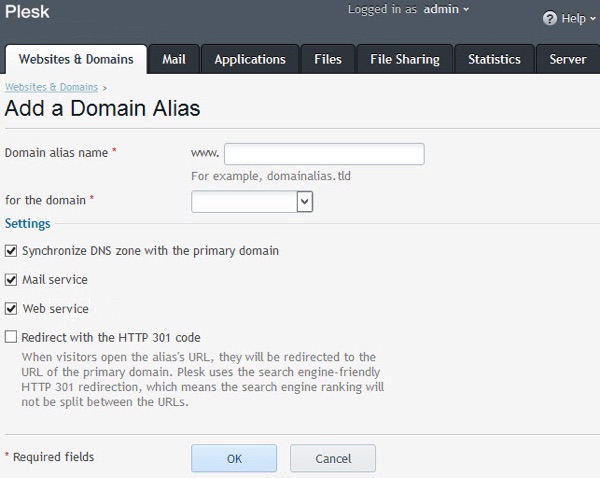
Task: Click the Help question mark icon
Action: 549,19
